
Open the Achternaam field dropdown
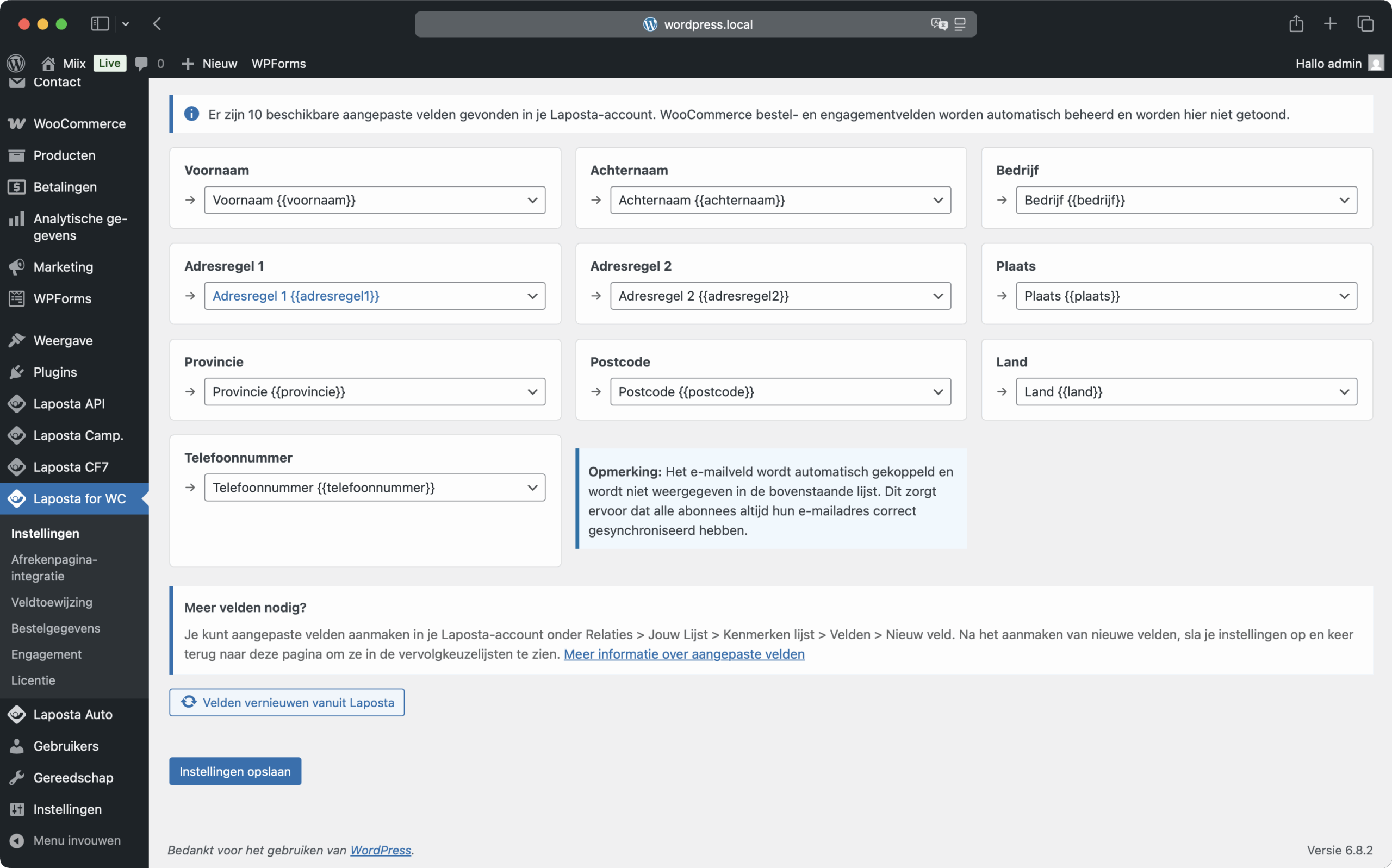pyautogui.click(x=780, y=200)
